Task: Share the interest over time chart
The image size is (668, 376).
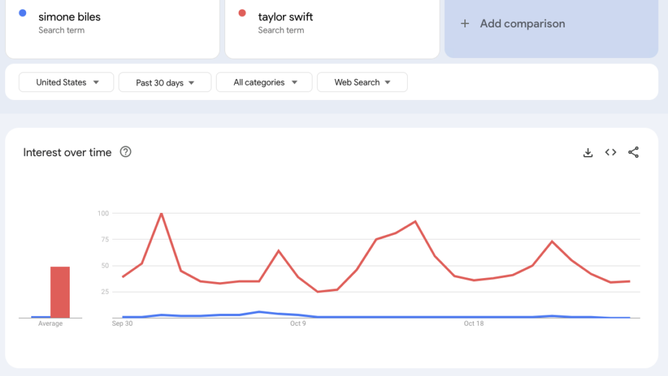Action: coord(633,152)
